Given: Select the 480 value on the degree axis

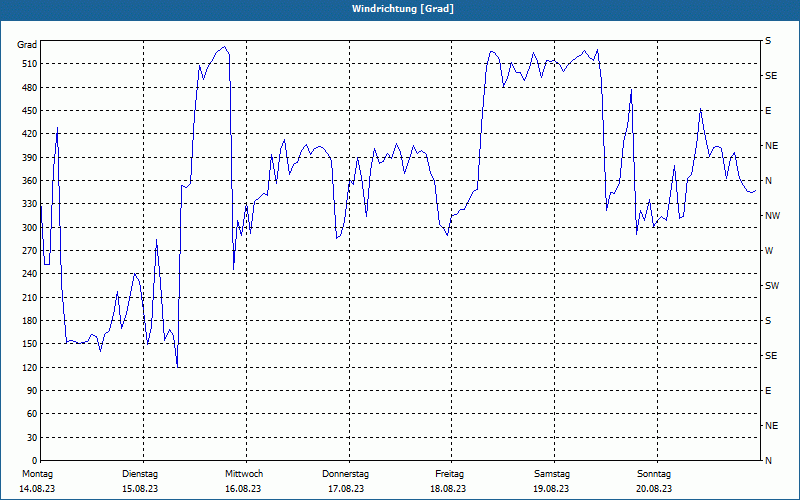Looking at the screenshot, I should pos(30,88).
